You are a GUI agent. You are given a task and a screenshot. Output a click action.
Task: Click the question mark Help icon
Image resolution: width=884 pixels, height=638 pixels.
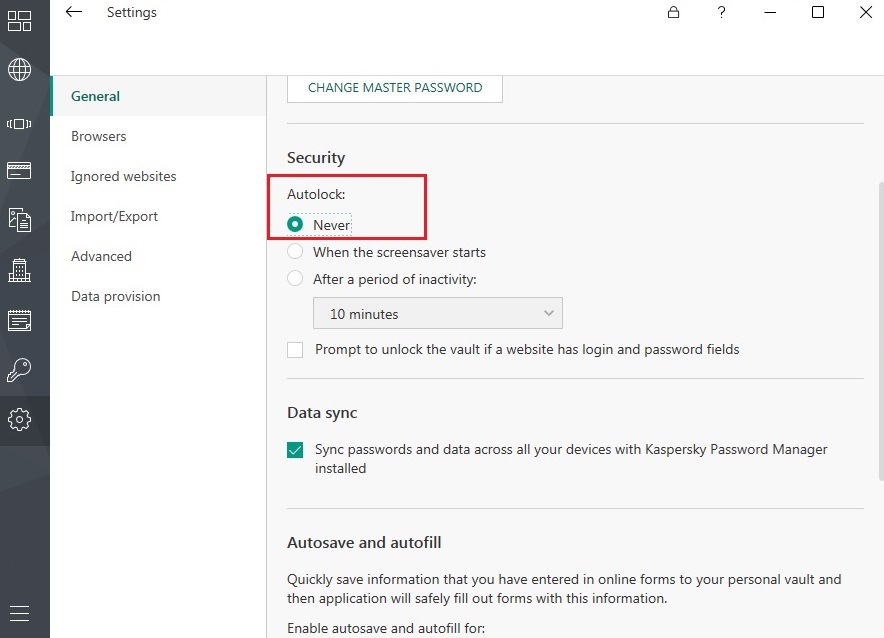[722, 13]
